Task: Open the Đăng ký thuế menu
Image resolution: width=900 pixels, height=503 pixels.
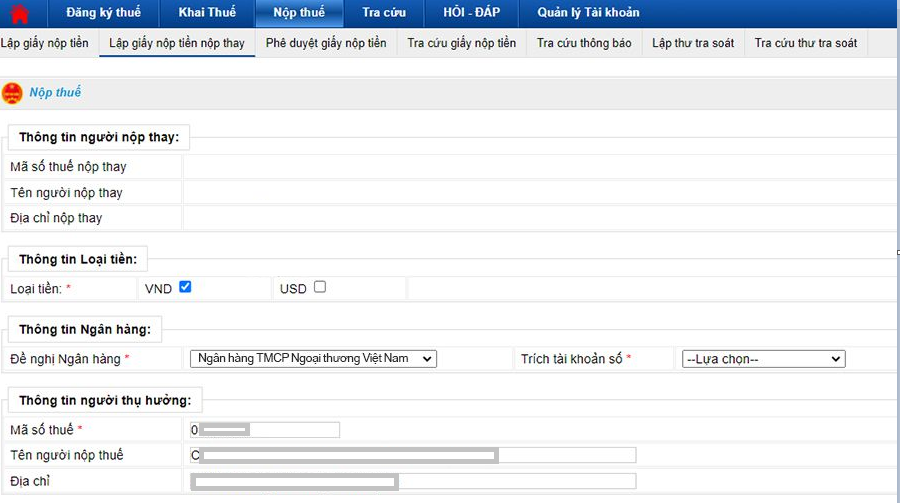Action: click(103, 13)
